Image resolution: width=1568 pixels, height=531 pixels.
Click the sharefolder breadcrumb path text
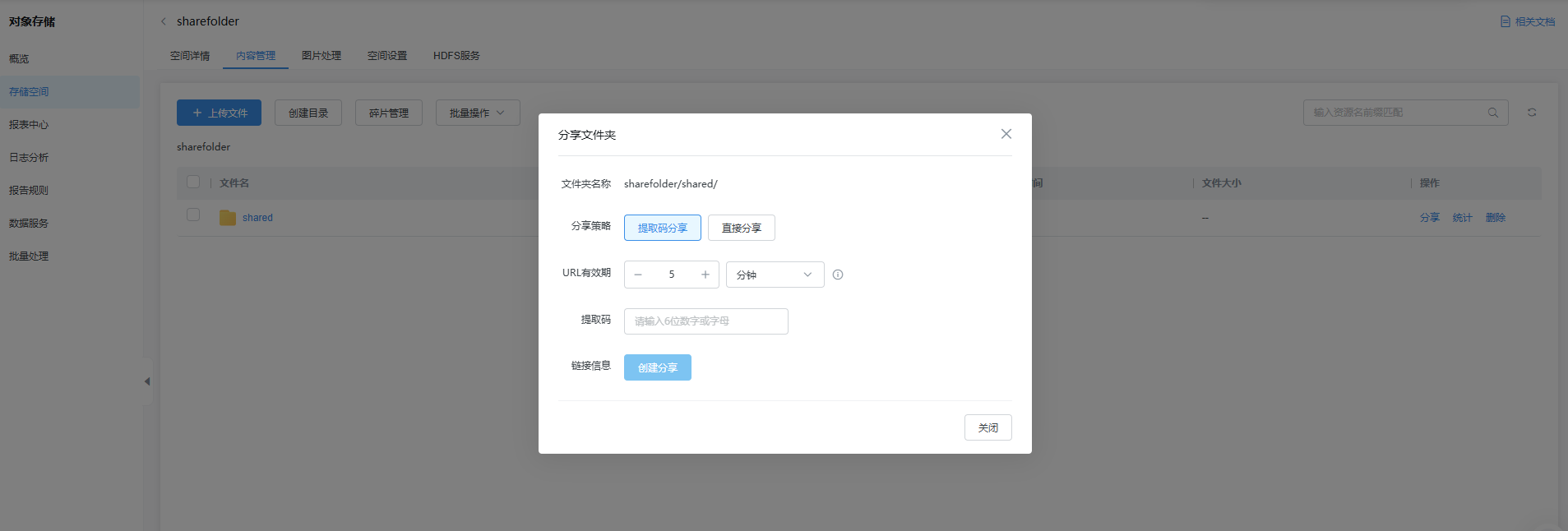coord(204,147)
